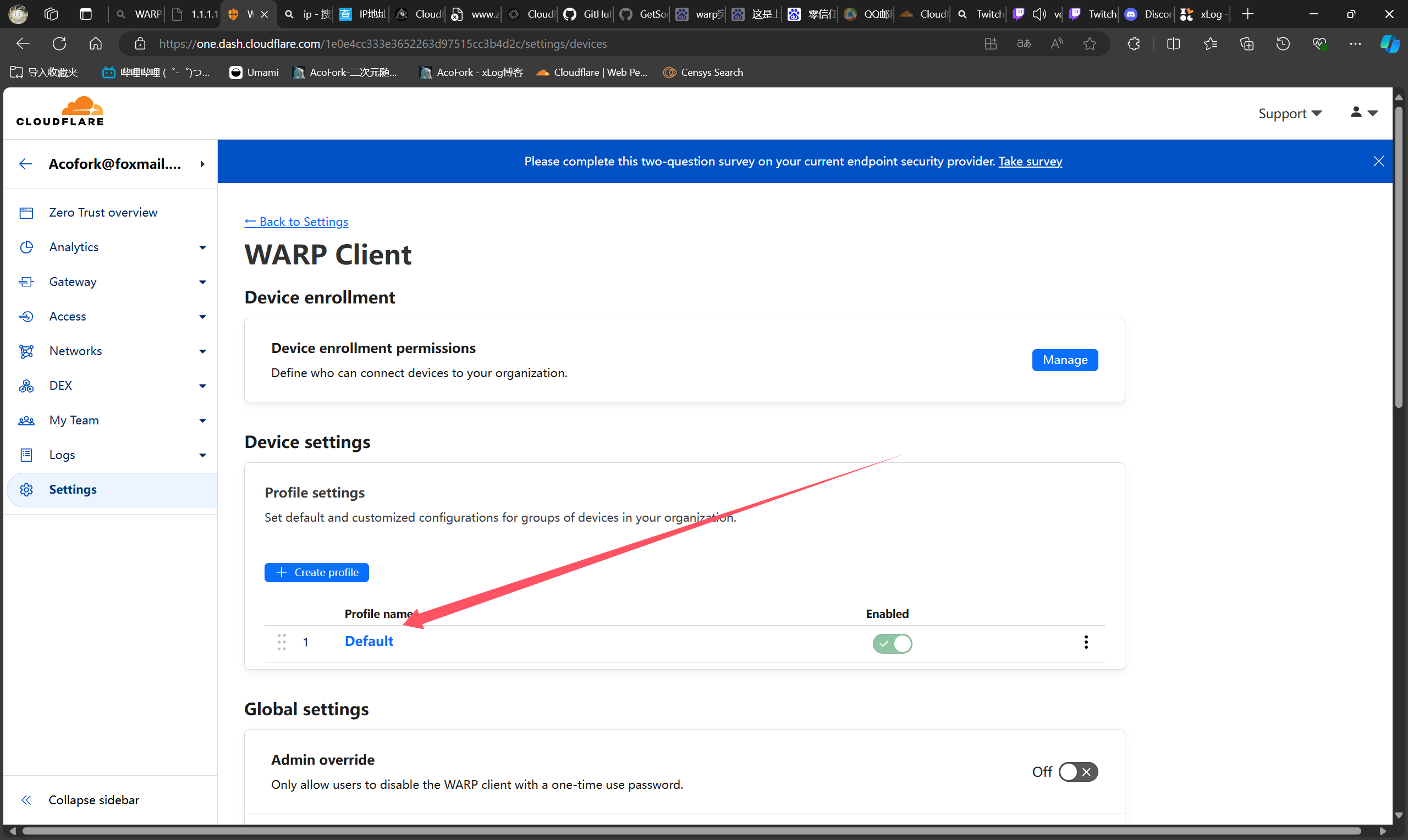Toggle the Admin override switch
Screen dimensions: 1408x840
[1078, 772]
